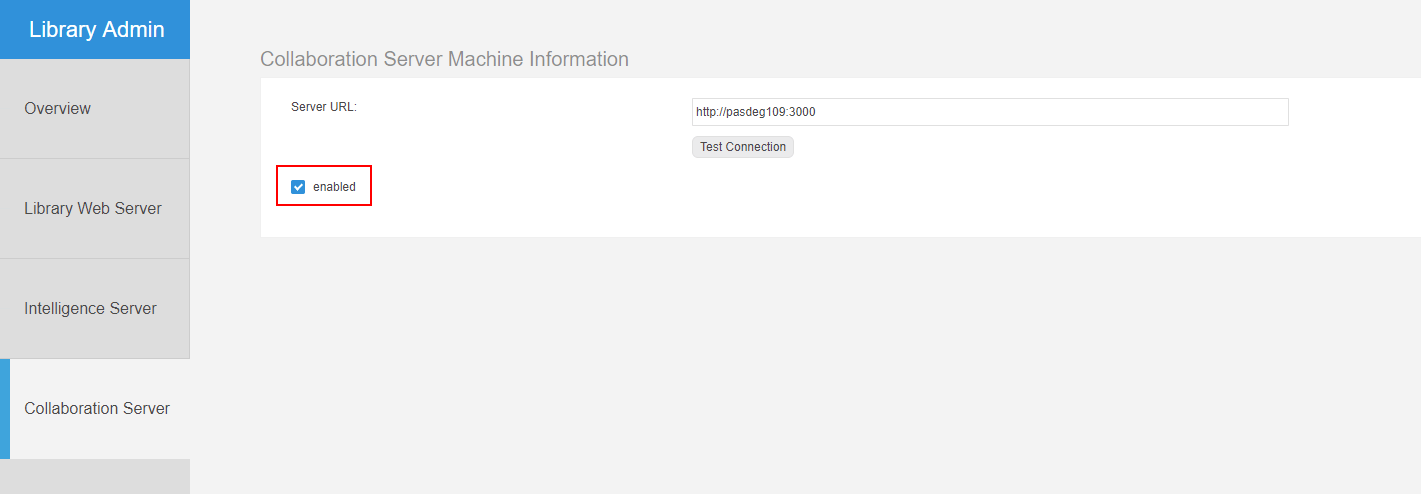Select the partially visible tab below Collaboration Server

click(94, 477)
